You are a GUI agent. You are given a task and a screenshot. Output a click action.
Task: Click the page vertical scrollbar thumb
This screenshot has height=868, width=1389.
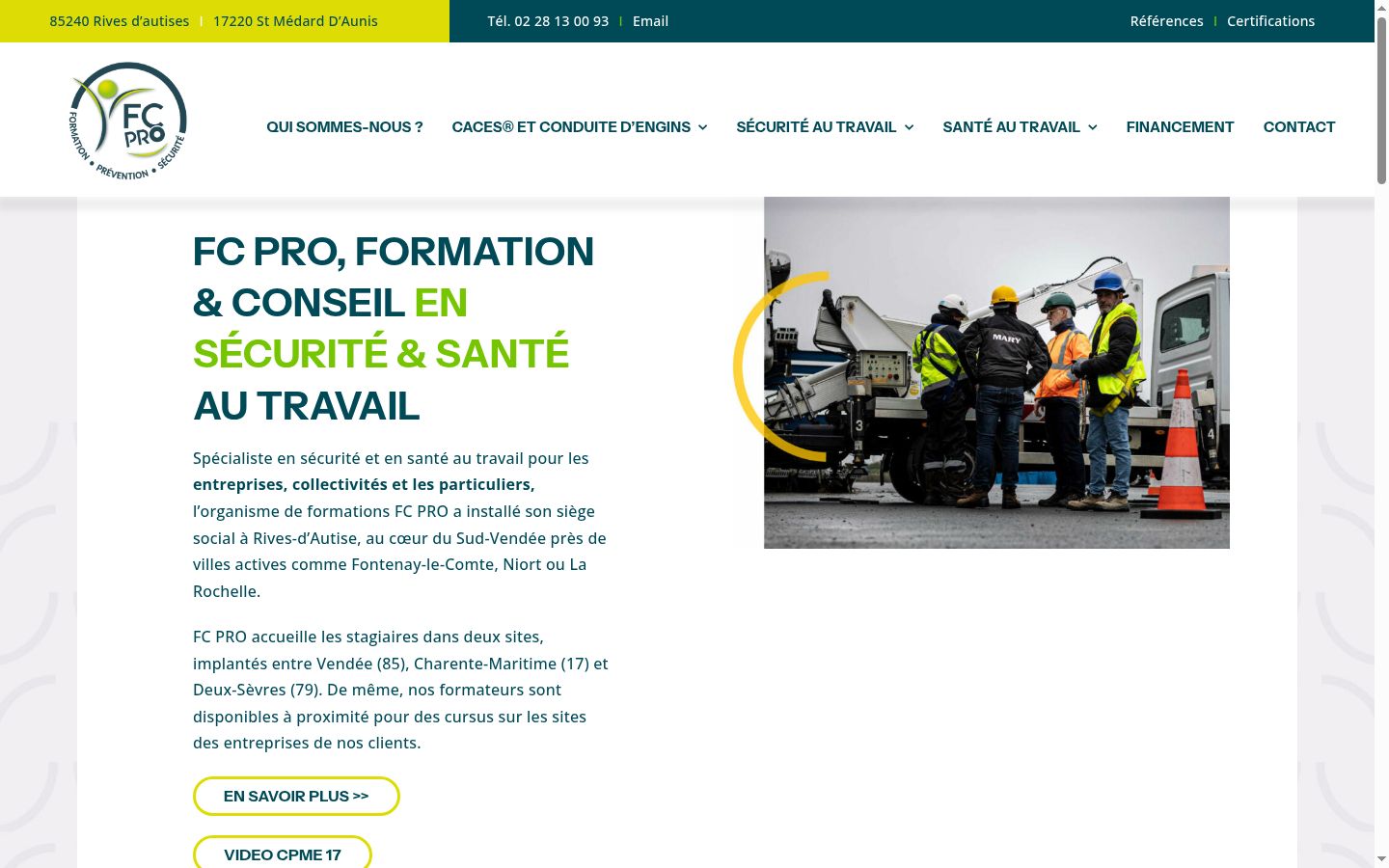pyautogui.click(x=1381, y=99)
